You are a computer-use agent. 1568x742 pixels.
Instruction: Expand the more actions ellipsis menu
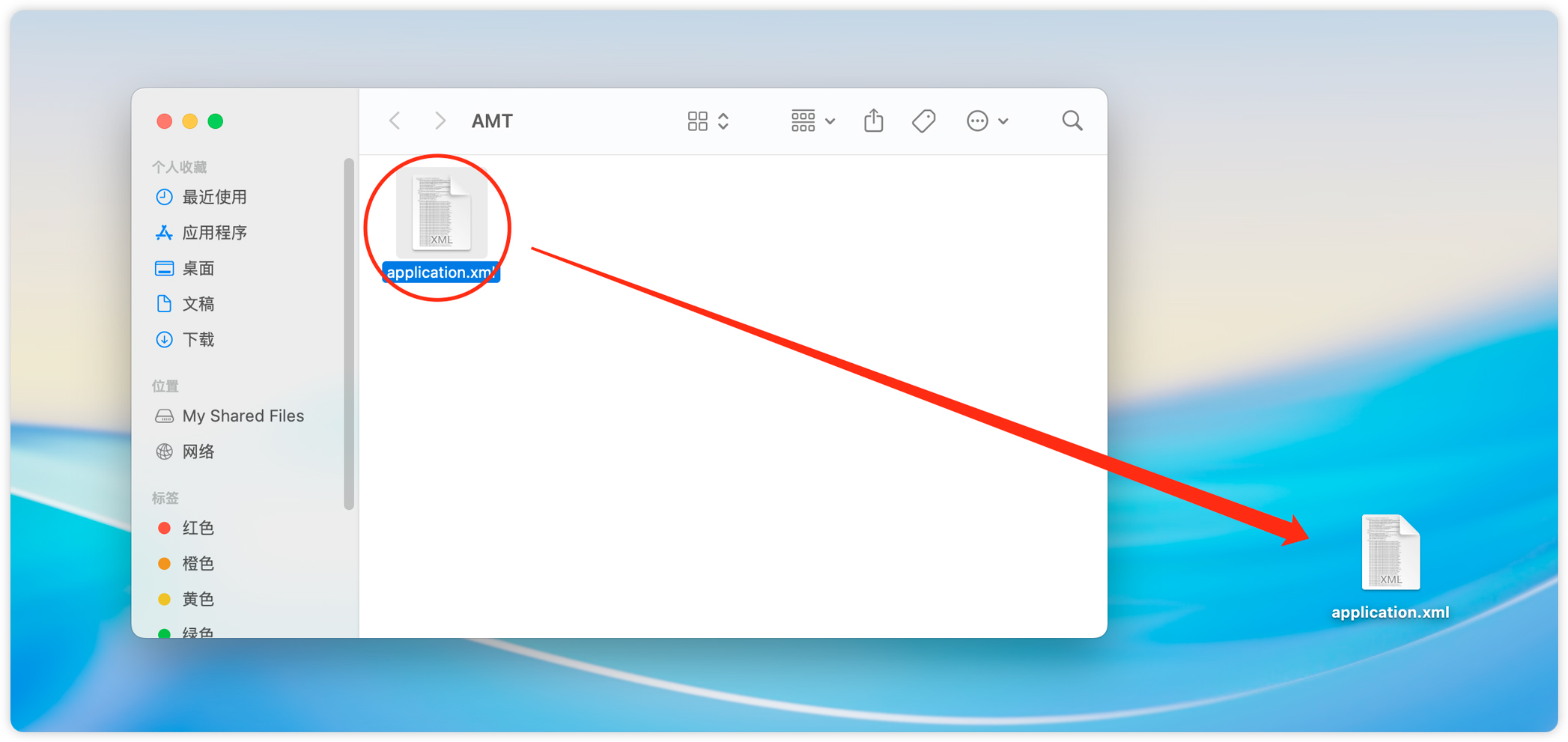[x=986, y=121]
